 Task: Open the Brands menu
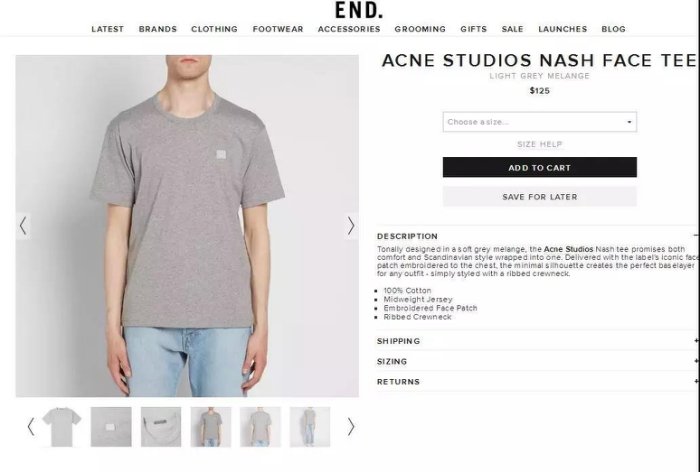(x=158, y=29)
